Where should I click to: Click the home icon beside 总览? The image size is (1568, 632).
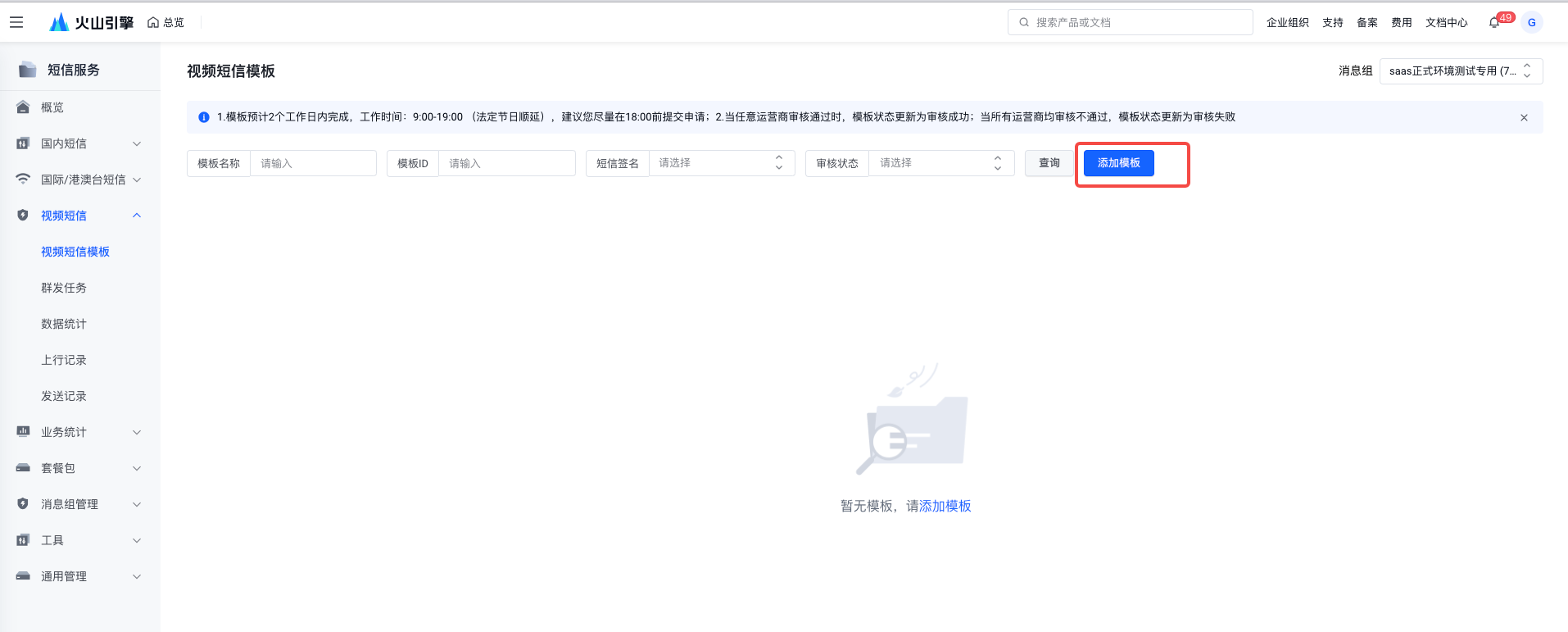tap(153, 22)
